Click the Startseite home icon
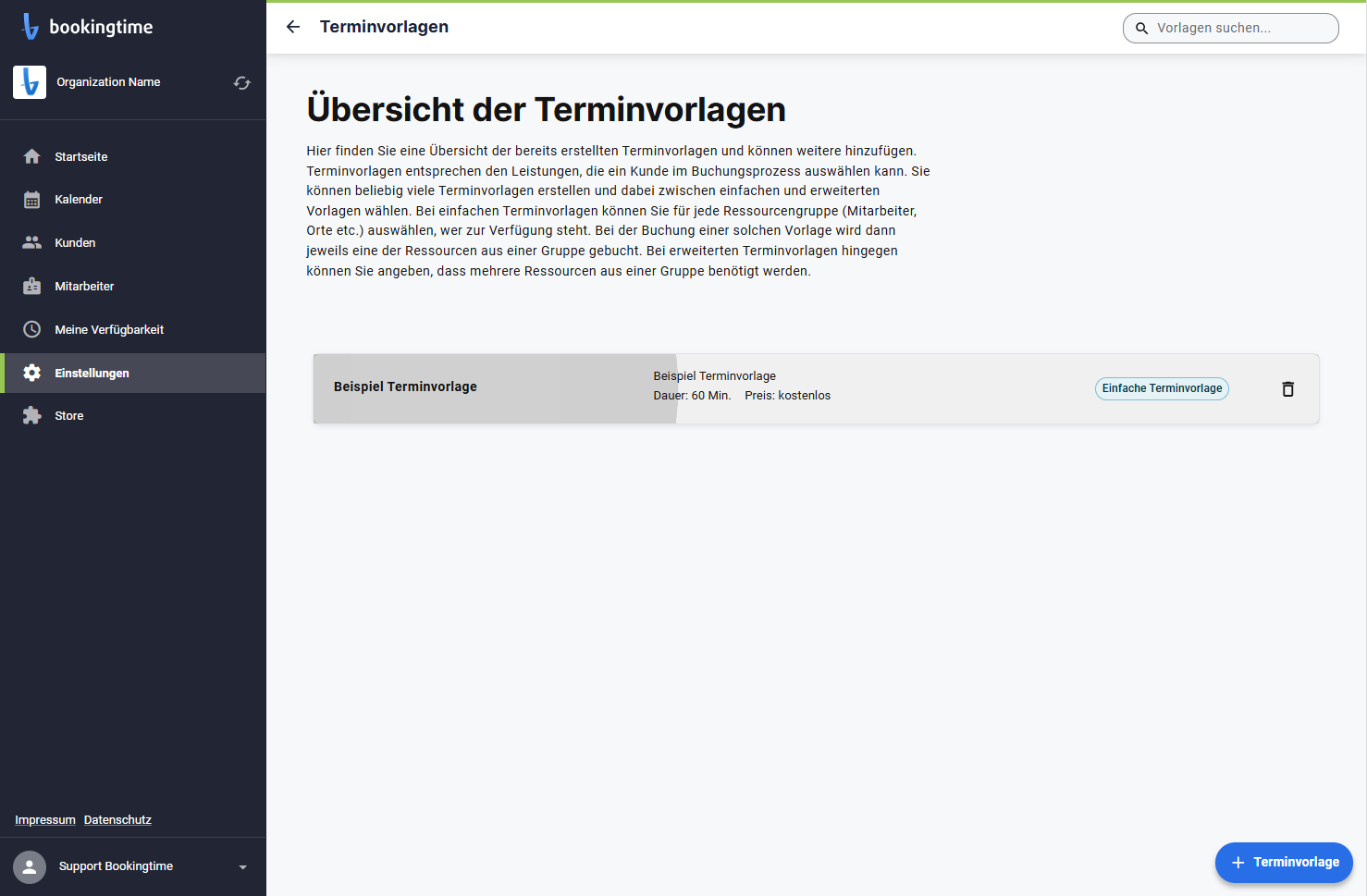Viewport: 1367px width, 896px height. coord(32,156)
